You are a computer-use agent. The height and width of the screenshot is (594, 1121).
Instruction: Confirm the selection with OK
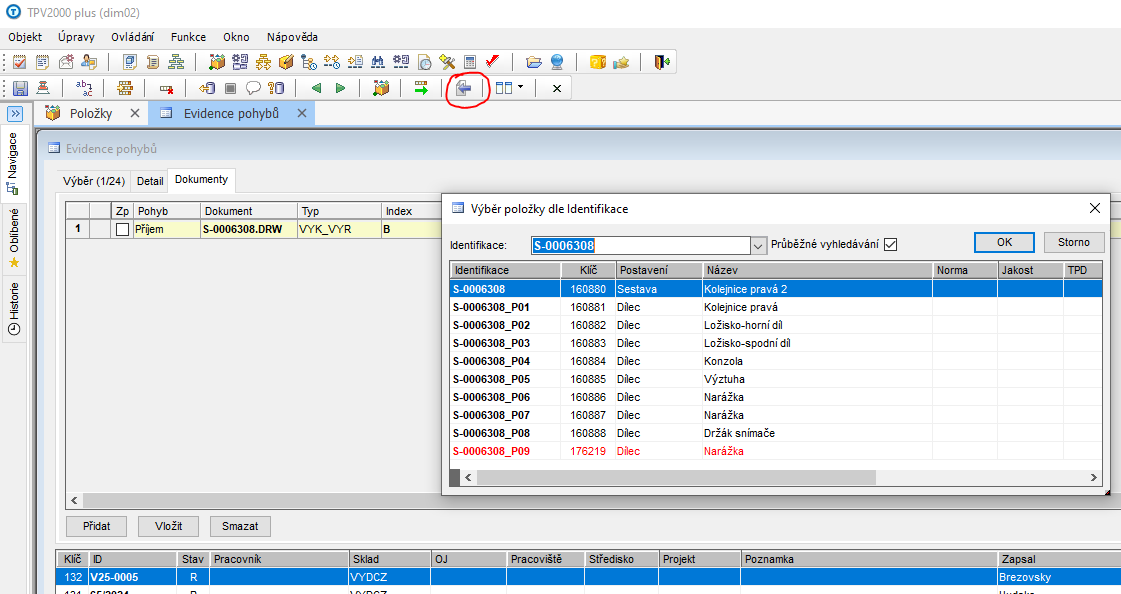(1004, 242)
